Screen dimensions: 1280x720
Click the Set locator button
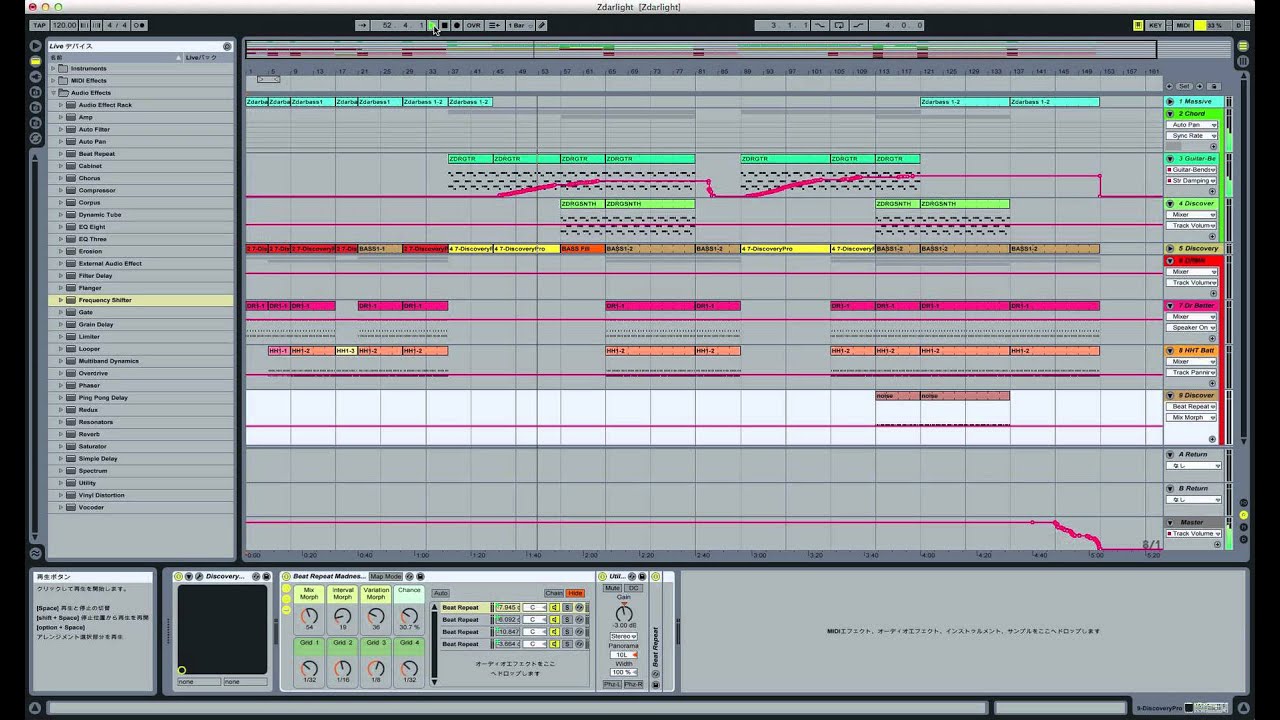coord(1185,87)
